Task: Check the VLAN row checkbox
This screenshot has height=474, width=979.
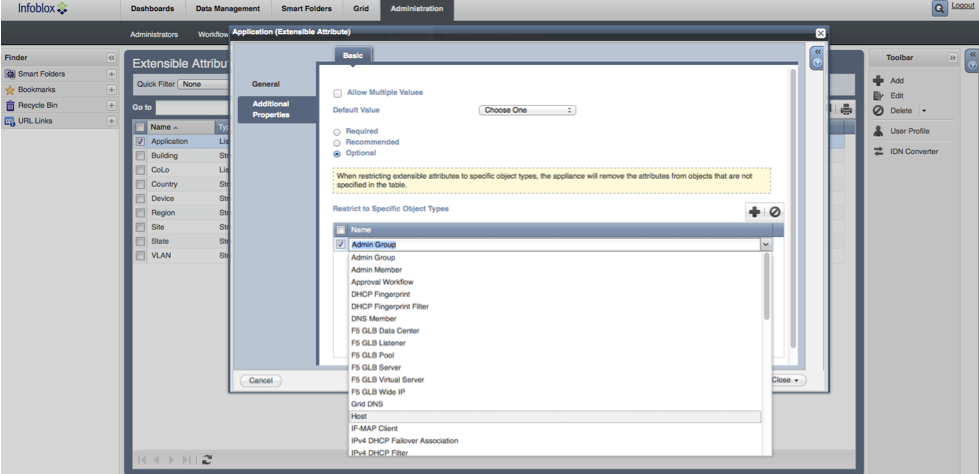Action: 140,256
